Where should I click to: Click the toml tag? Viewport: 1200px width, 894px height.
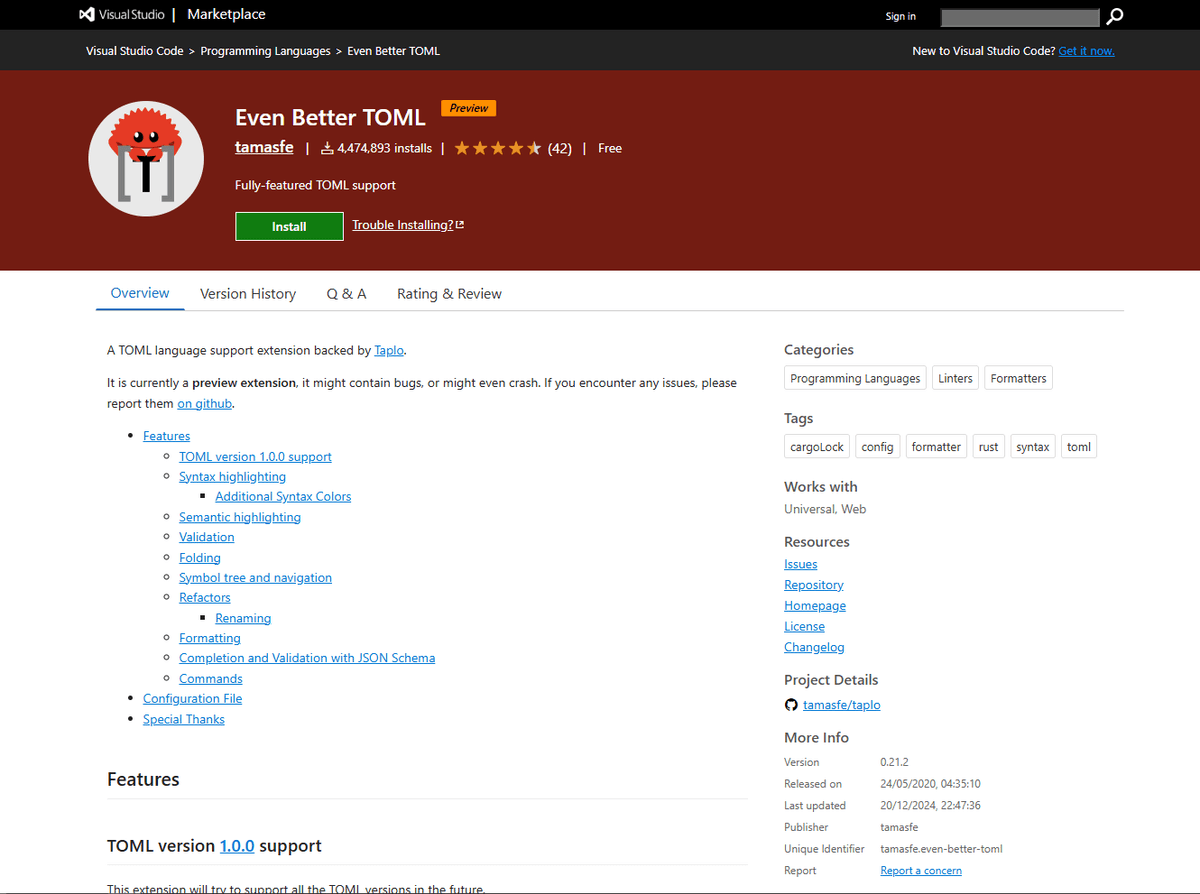coord(1079,447)
